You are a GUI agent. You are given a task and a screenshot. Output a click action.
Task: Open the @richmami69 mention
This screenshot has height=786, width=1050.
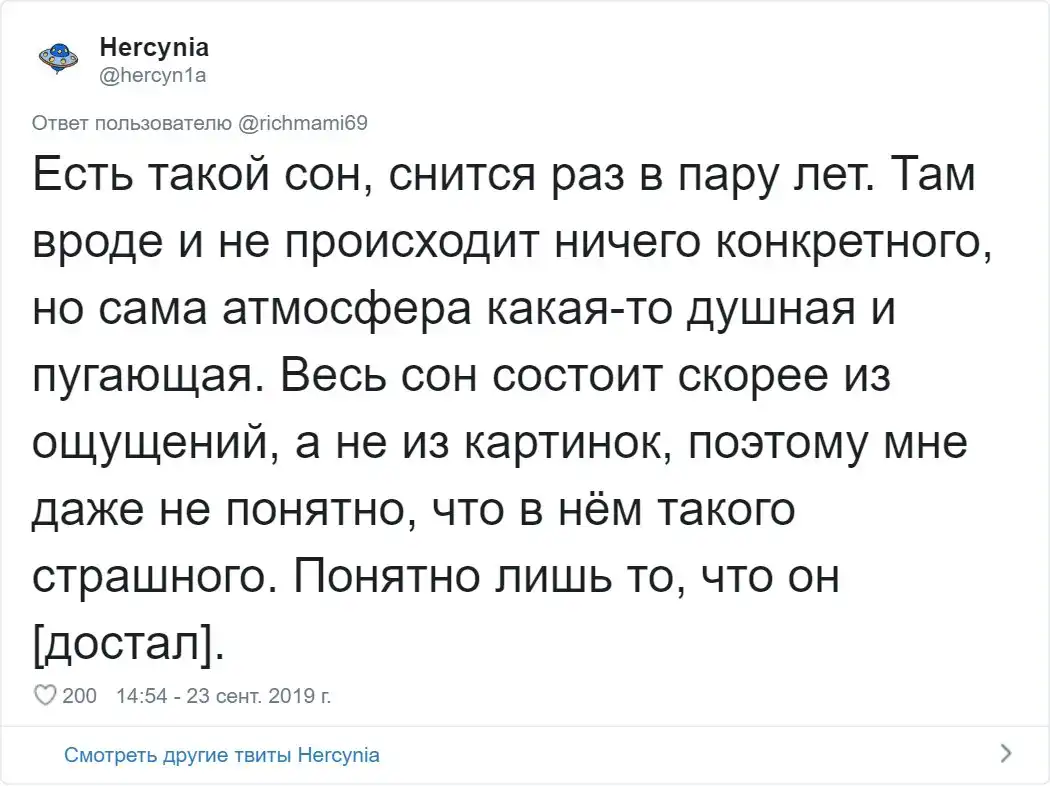pyautogui.click(x=304, y=122)
